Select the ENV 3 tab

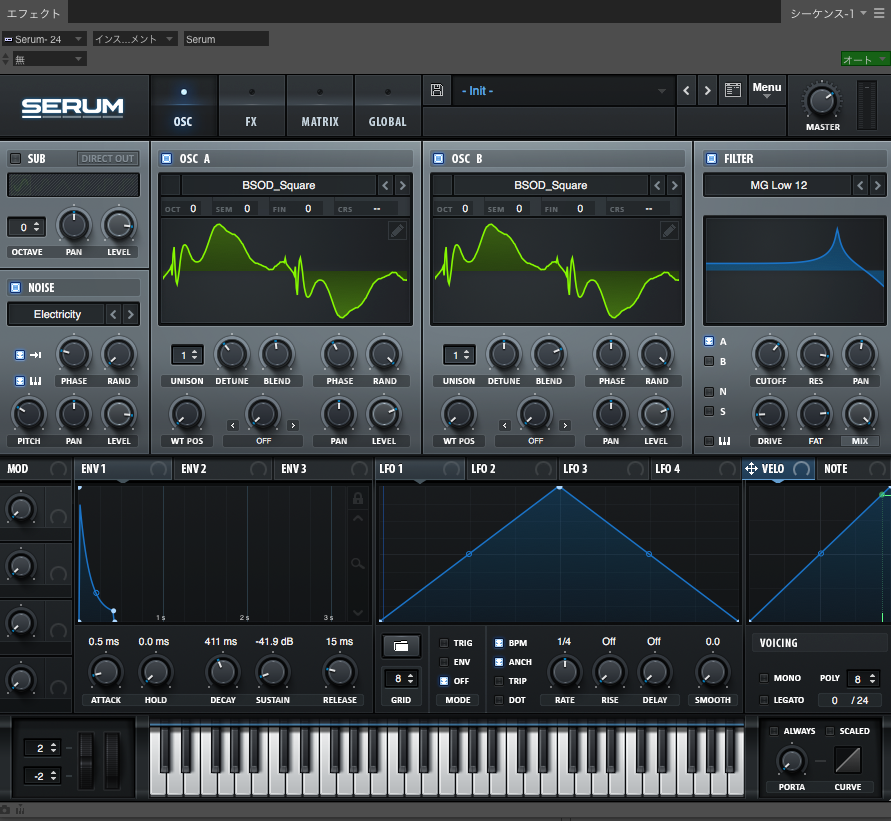click(322, 469)
